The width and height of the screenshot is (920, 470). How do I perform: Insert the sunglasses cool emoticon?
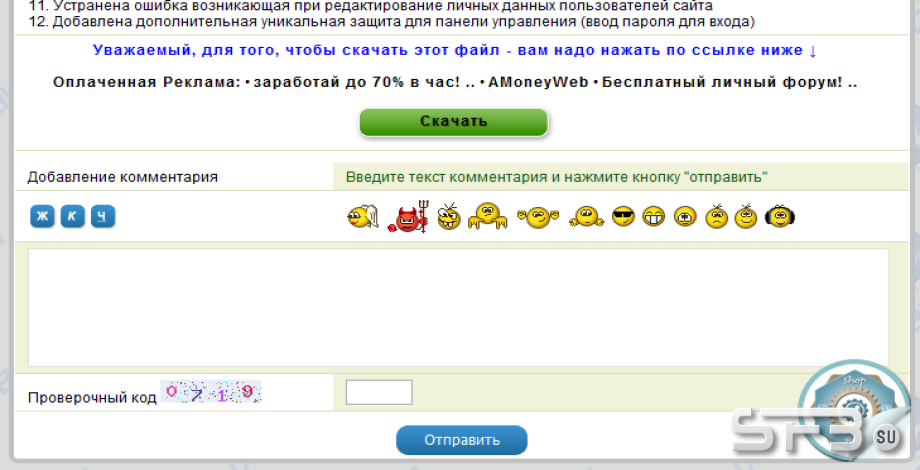pyautogui.click(x=623, y=217)
